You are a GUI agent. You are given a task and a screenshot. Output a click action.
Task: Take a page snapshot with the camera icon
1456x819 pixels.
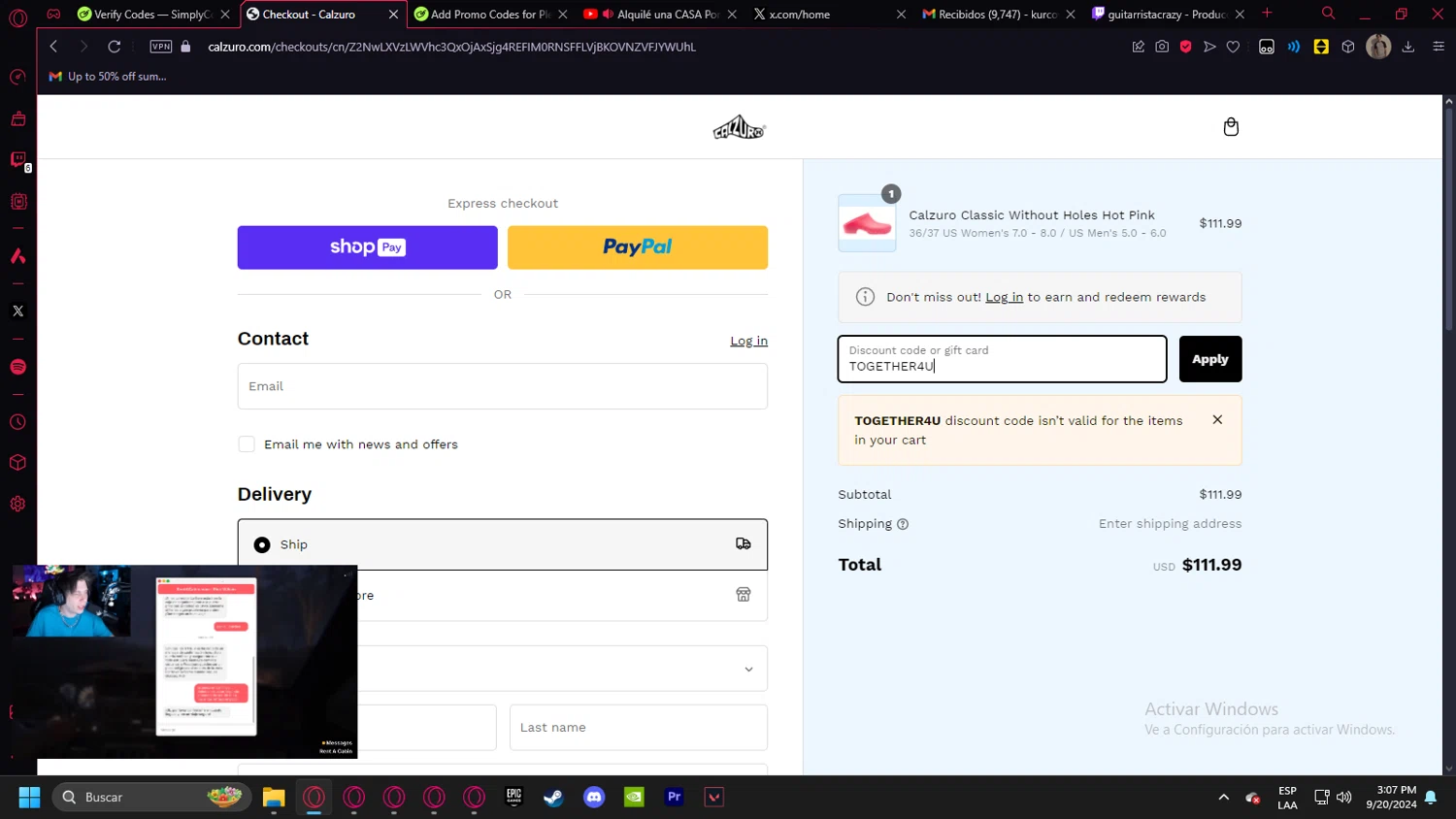pos(1162,47)
